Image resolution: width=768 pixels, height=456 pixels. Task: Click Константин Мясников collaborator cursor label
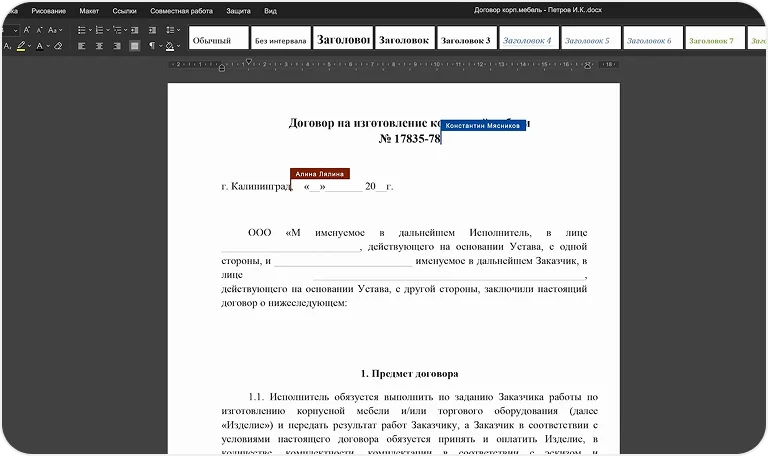click(484, 126)
